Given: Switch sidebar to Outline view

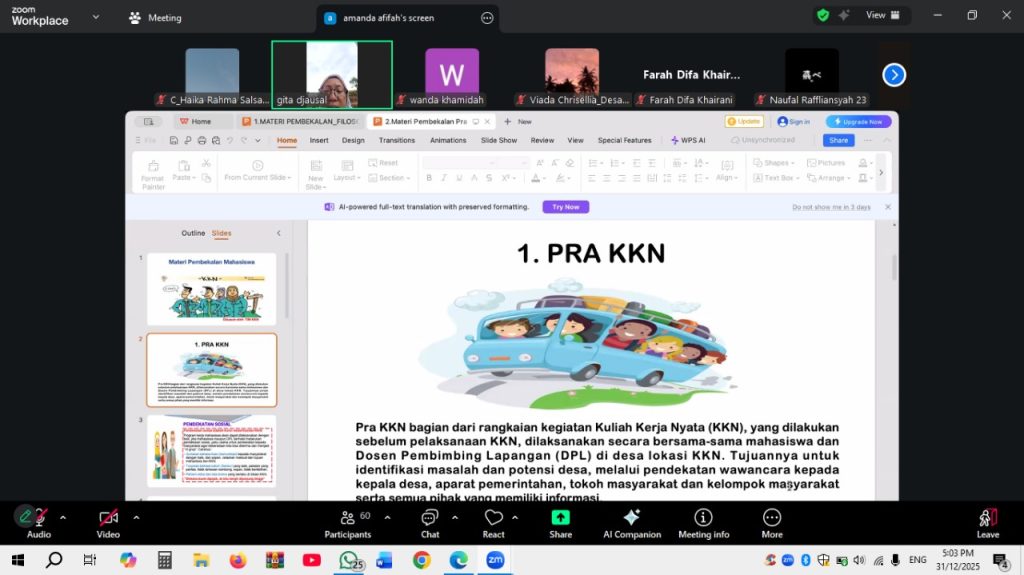Looking at the screenshot, I should pos(193,233).
